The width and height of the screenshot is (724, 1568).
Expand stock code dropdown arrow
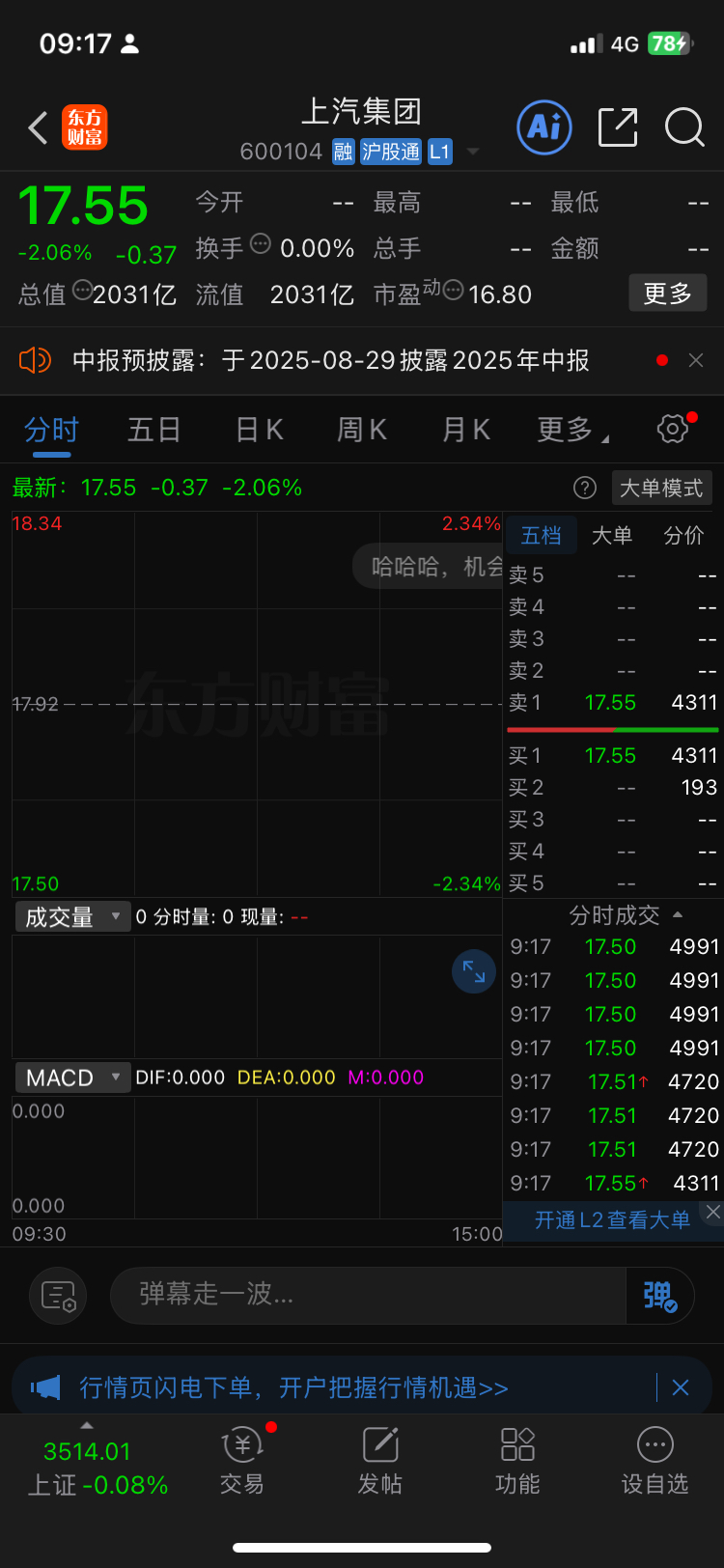473,152
